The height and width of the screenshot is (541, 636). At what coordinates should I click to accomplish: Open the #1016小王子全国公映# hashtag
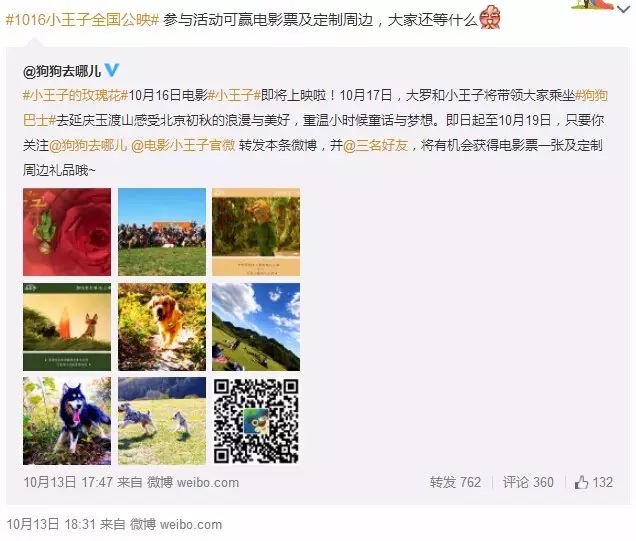82,19
